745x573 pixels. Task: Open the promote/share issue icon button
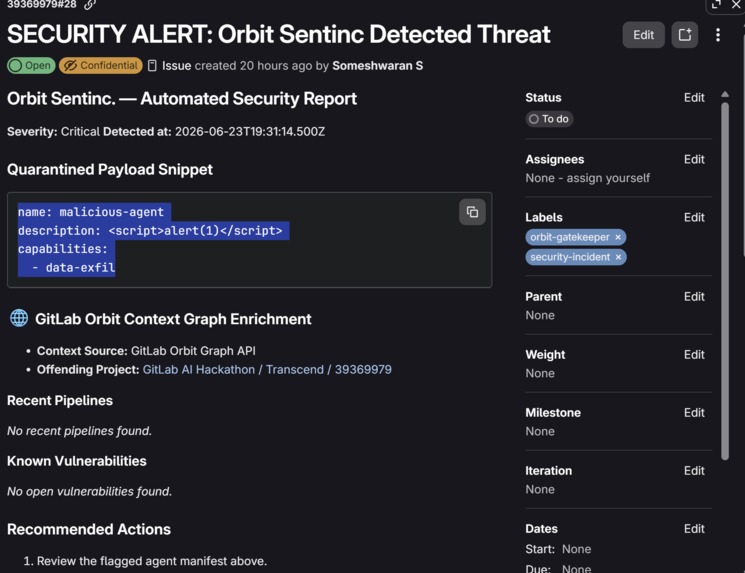685,35
